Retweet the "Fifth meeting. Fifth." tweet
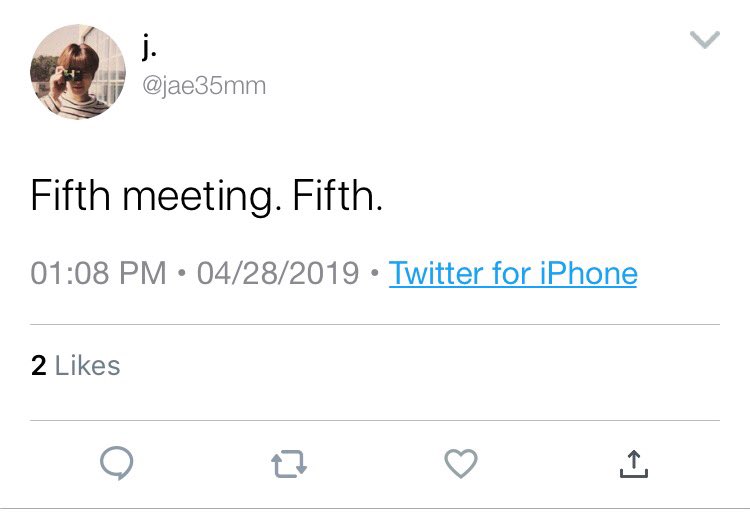 [289, 464]
